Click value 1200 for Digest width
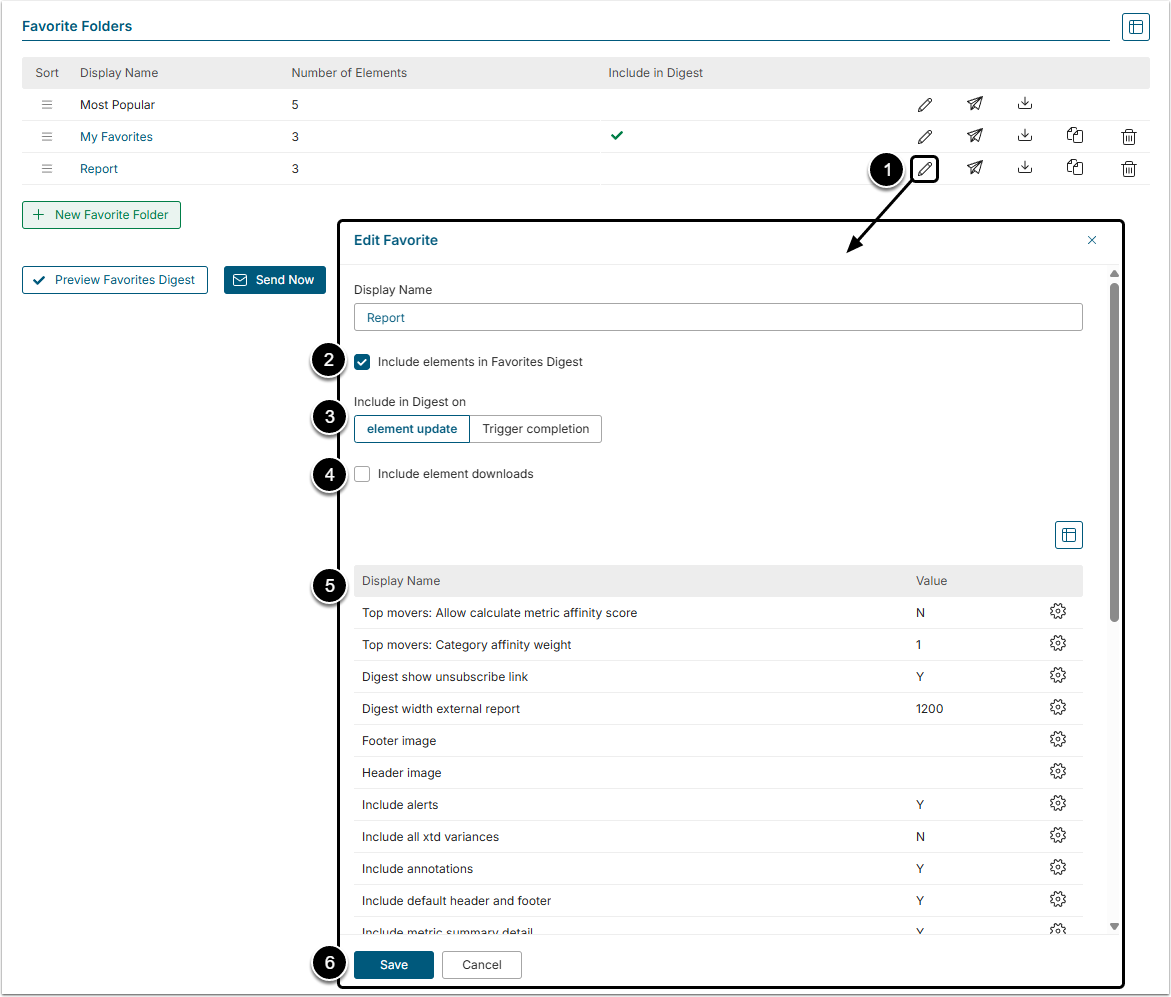 (x=929, y=709)
